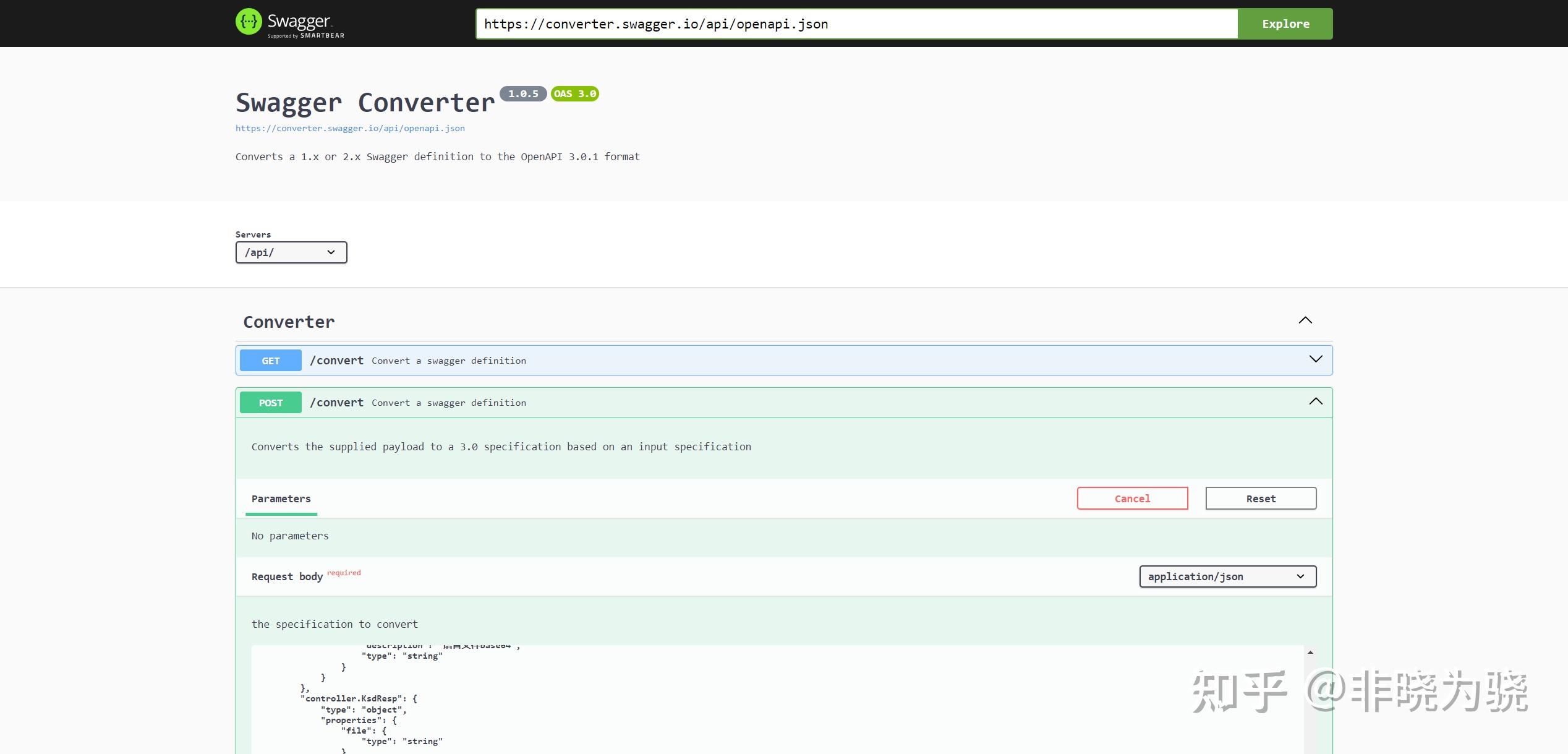Click the POST method badge on /convert
Screen dimensions: 1568x754
click(270, 402)
